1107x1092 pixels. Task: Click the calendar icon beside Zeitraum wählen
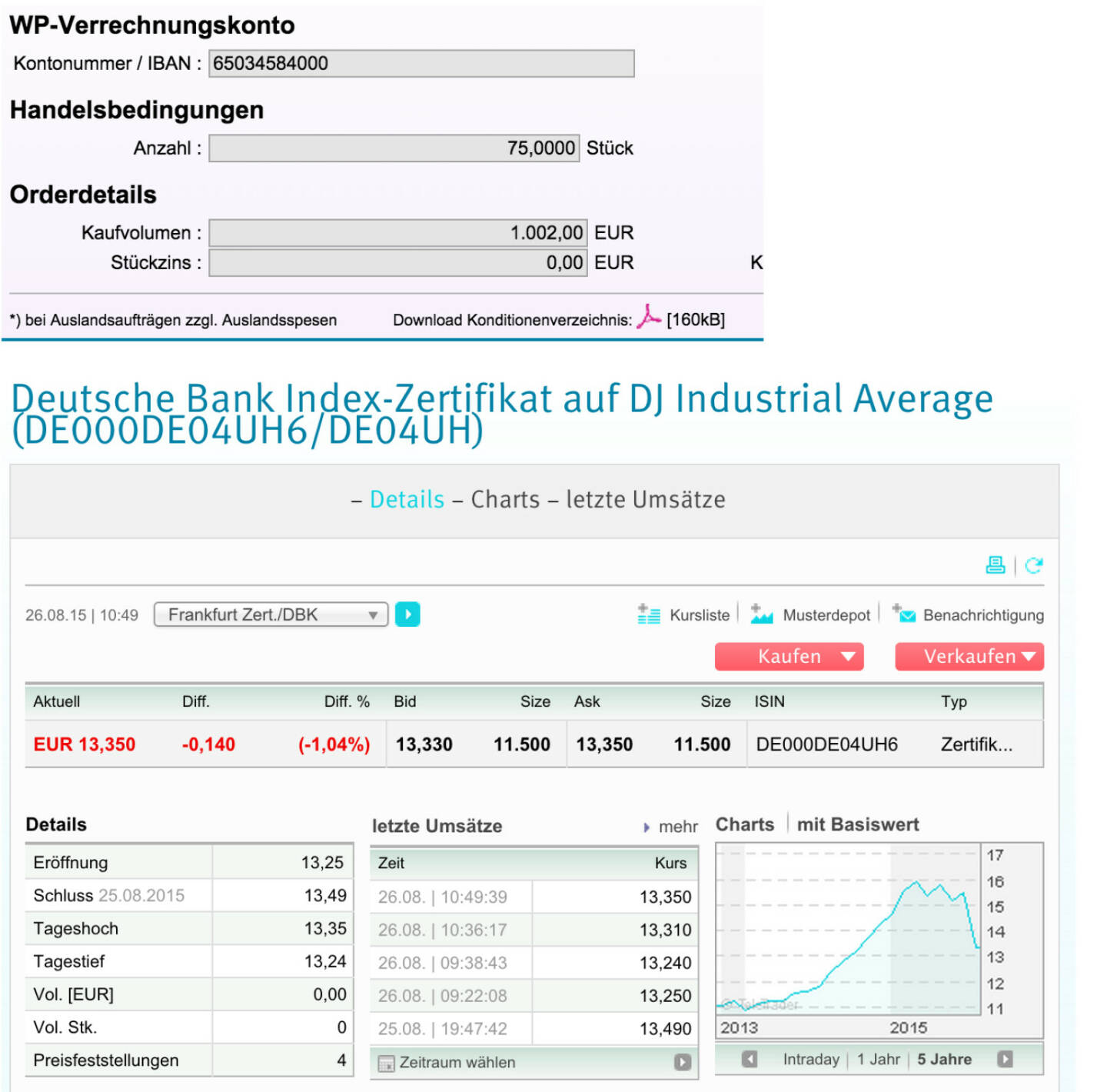point(386,1064)
